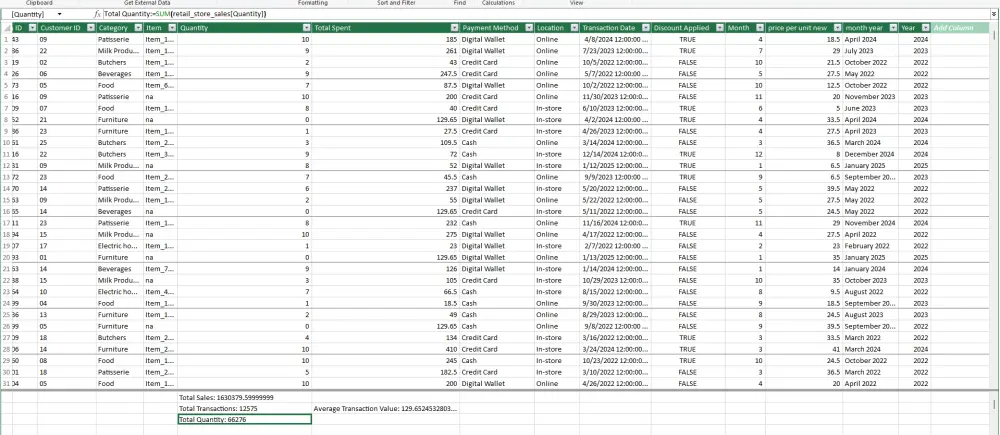Select row header number 16
1000x435 pixels.
[6, 212]
